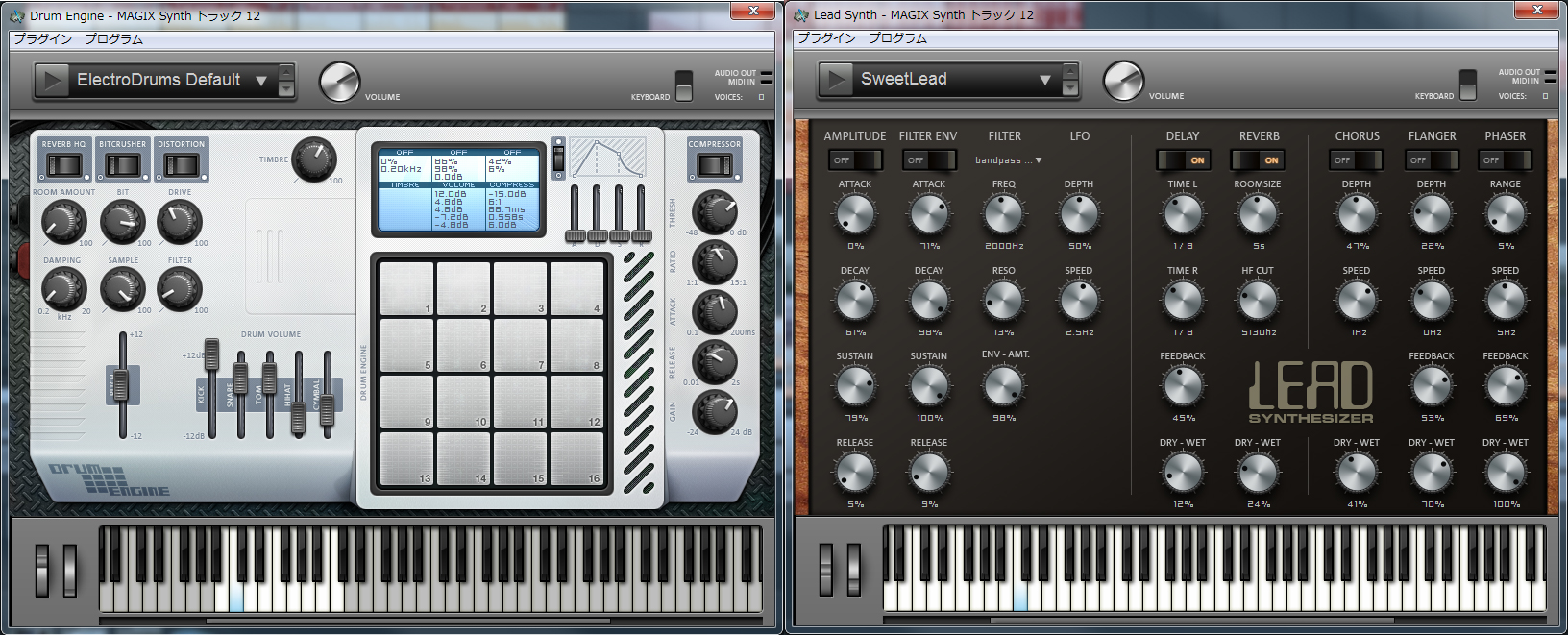This screenshot has width=1568, height=635.
Task: Toggle the Distortion switch
Action: point(181,165)
